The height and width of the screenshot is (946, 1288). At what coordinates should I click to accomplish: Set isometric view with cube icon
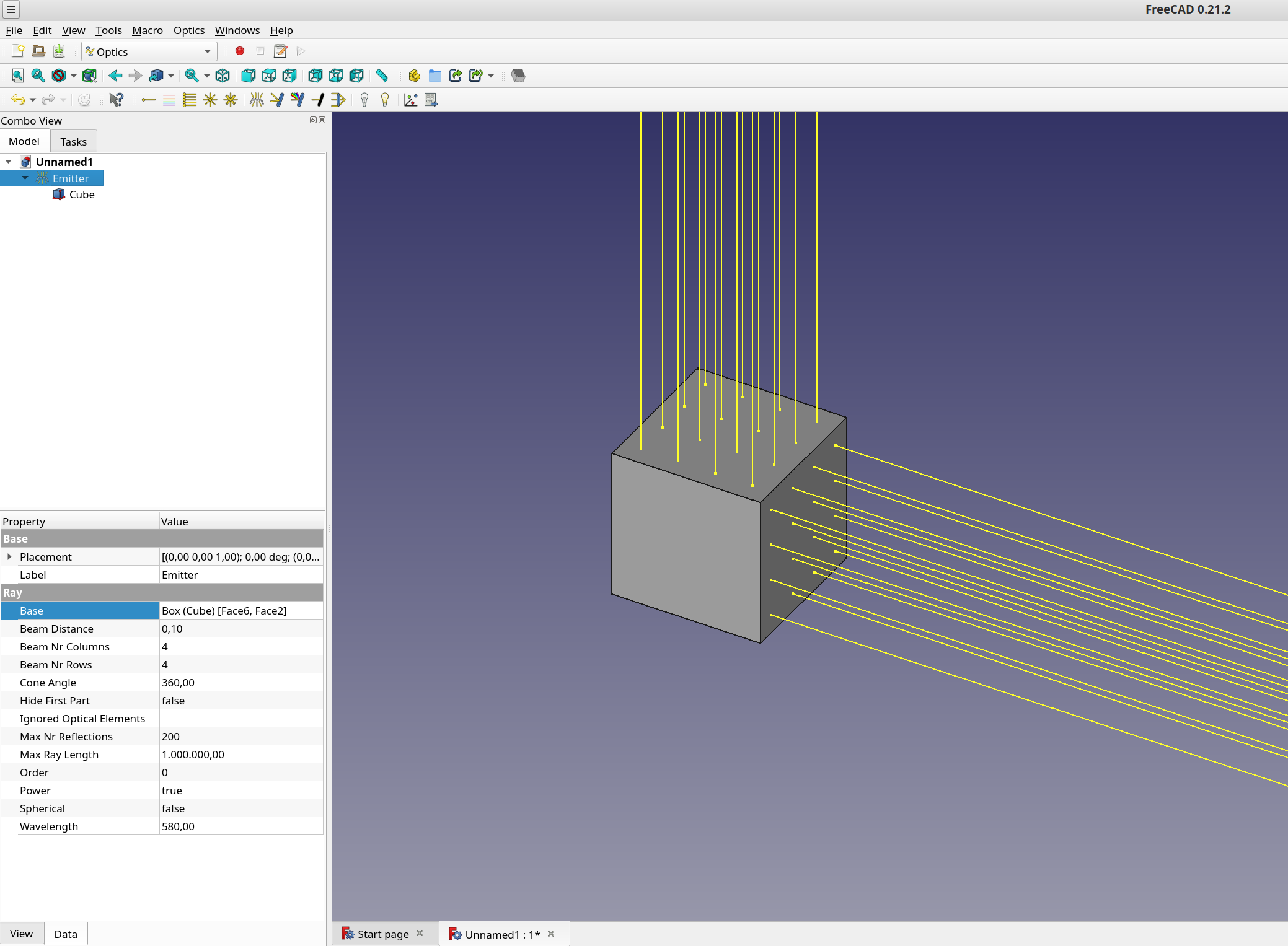click(223, 76)
